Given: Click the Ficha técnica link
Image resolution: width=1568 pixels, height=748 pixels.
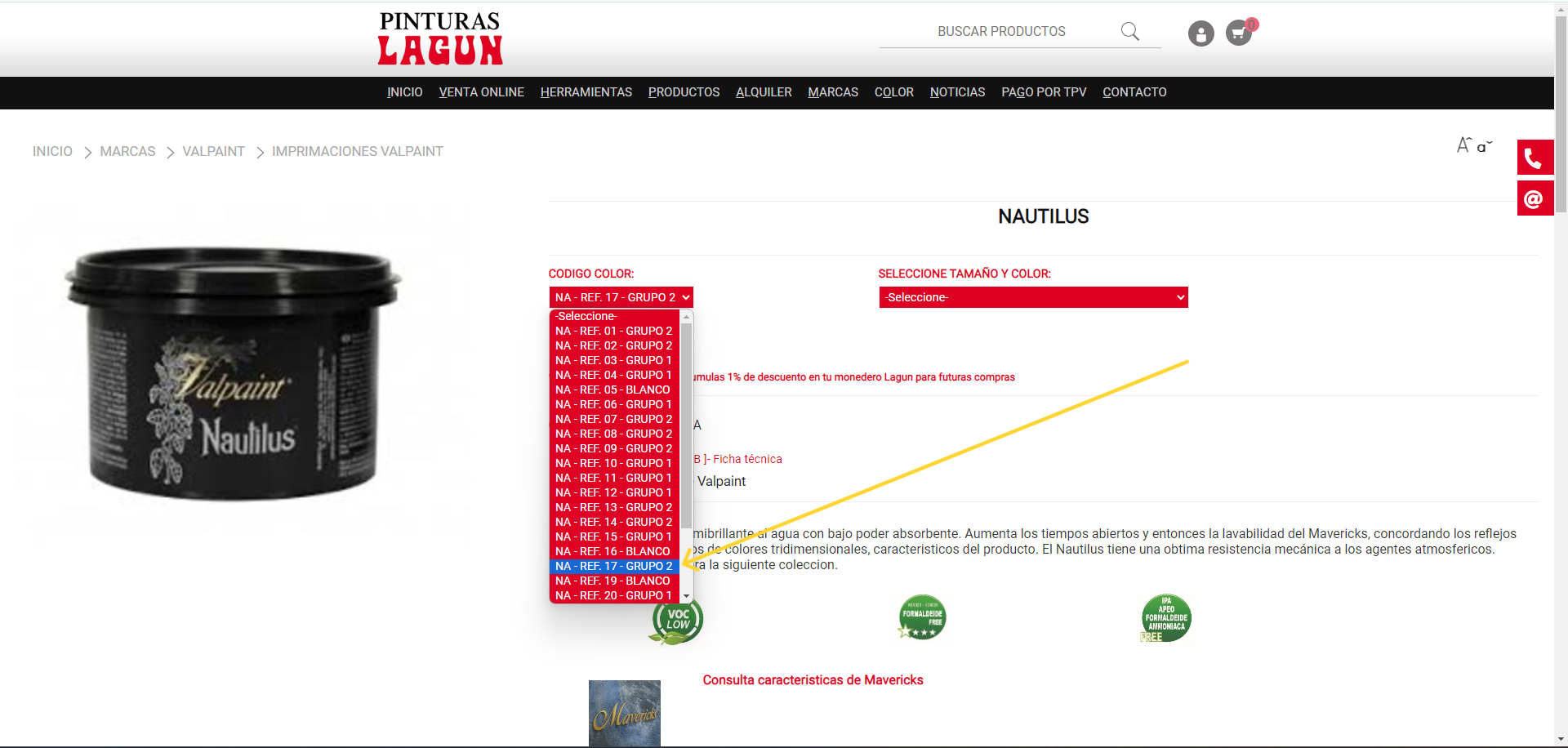Looking at the screenshot, I should click(746, 459).
